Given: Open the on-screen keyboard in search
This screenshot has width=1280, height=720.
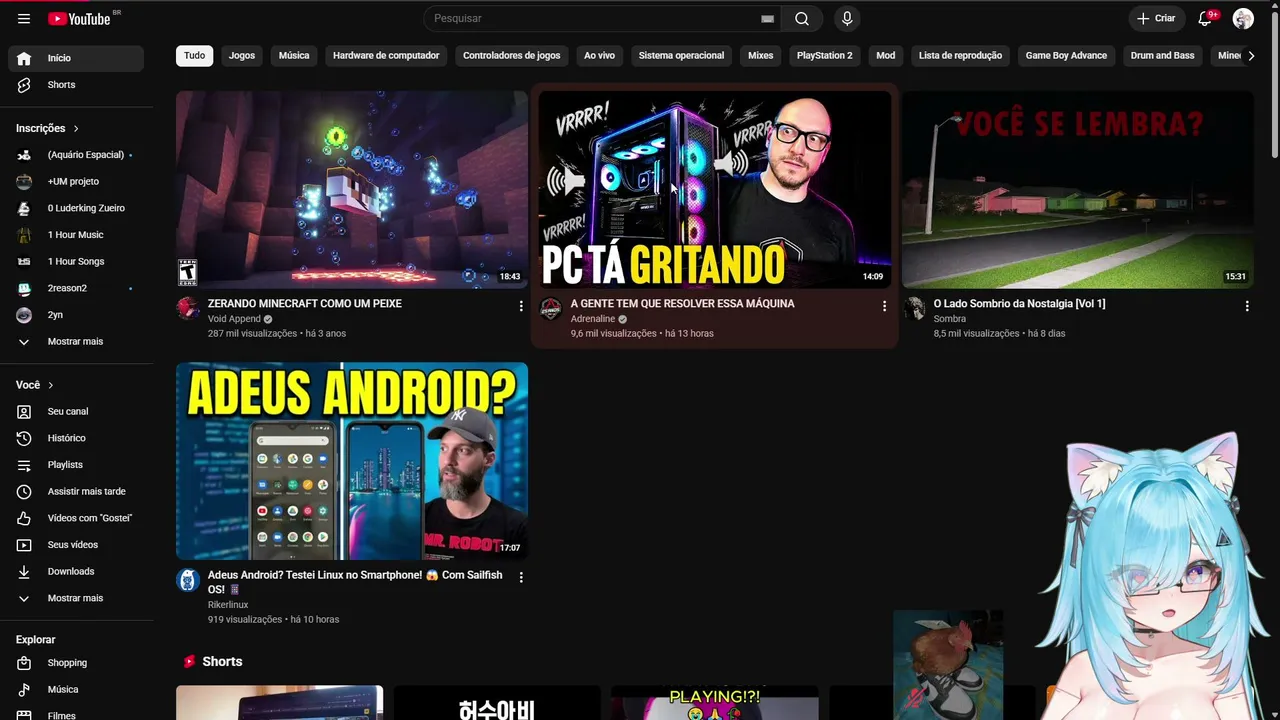Looking at the screenshot, I should [x=767, y=19].
